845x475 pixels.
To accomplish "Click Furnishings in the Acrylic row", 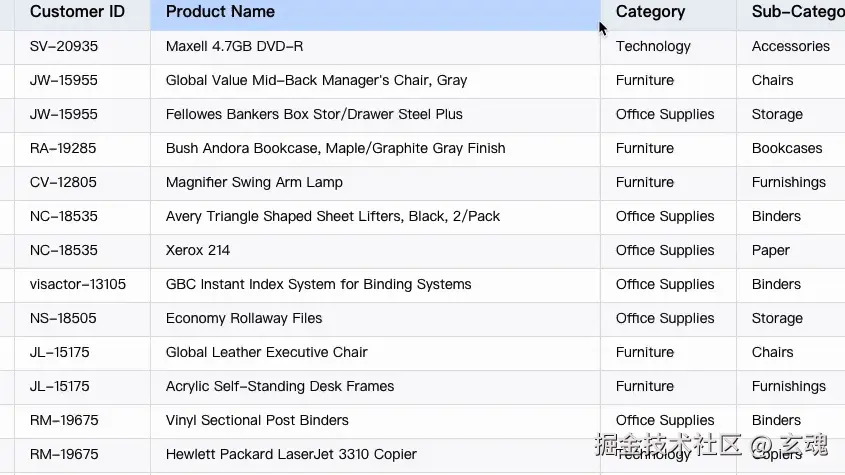I will [x=791, y=387].
